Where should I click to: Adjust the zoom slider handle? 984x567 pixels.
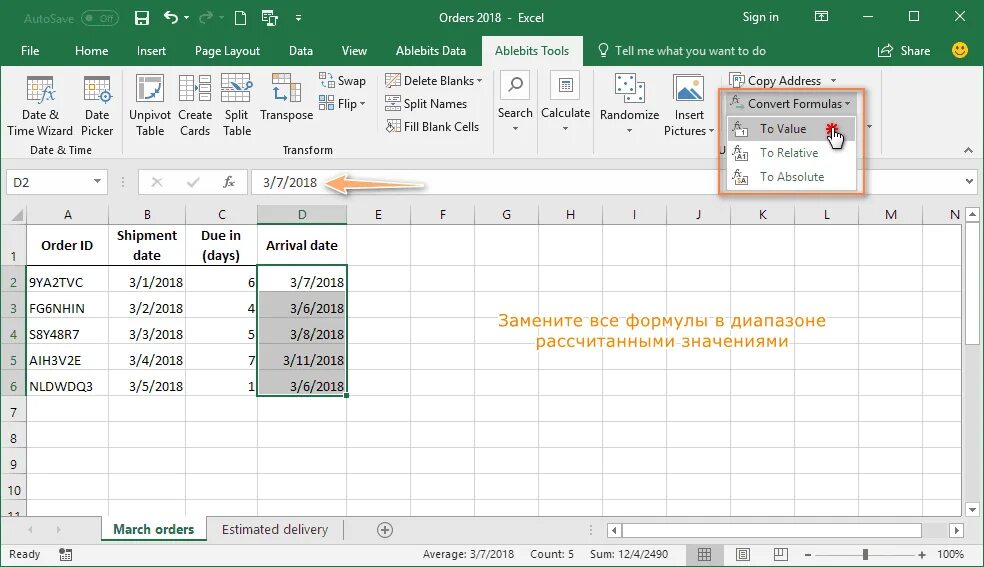(865, 554)
